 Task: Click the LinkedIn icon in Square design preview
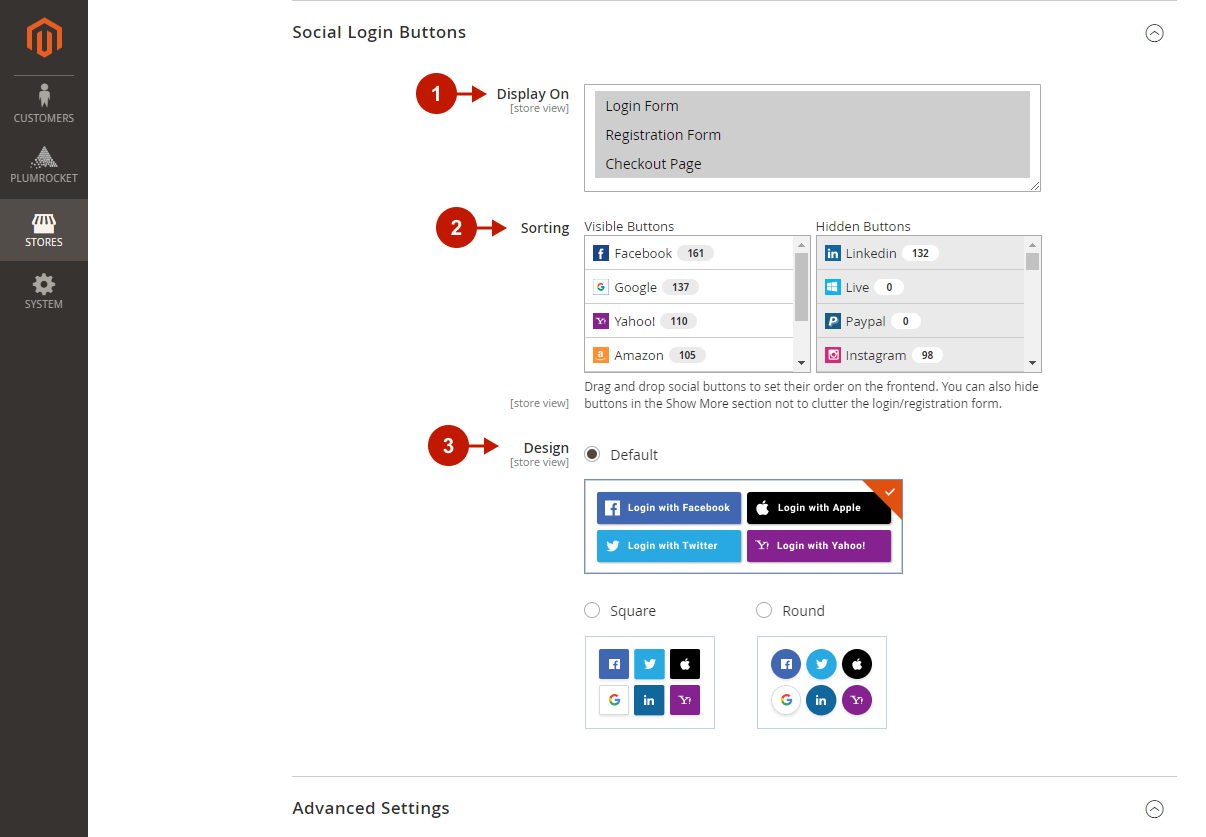click(650, 700)
